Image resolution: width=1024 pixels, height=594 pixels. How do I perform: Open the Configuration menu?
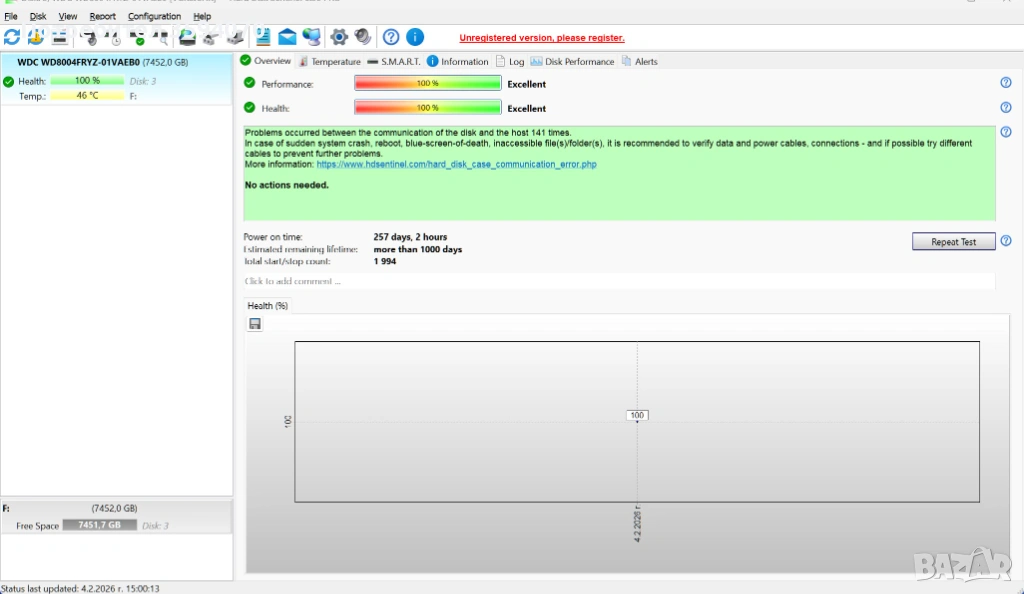[x=154, y=16]
